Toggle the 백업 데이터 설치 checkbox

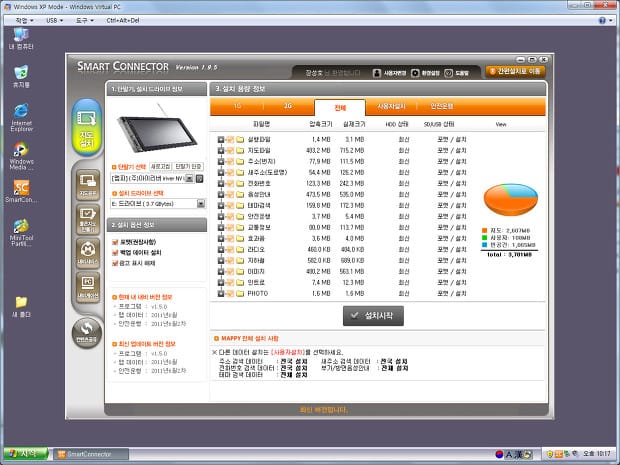pyautogui.click(x=114, y=251)
